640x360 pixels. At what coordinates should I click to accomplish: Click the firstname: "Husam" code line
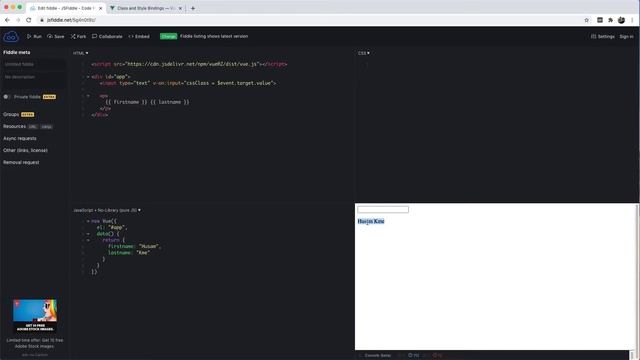(135, 247)
